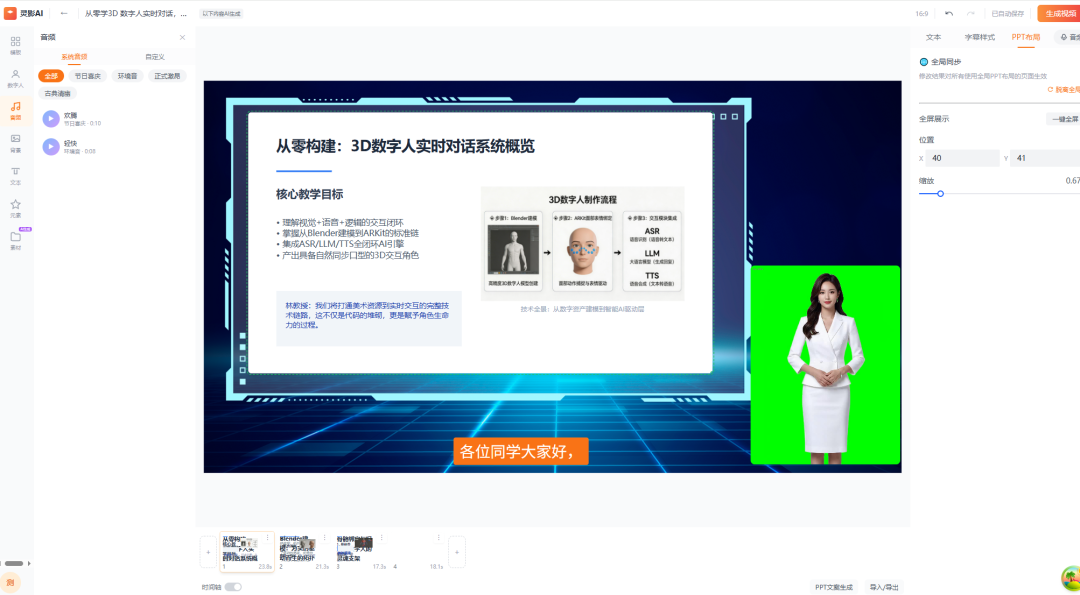
Task: Click the round avatar icon at bottom-left
Action: tap(10, 583)
